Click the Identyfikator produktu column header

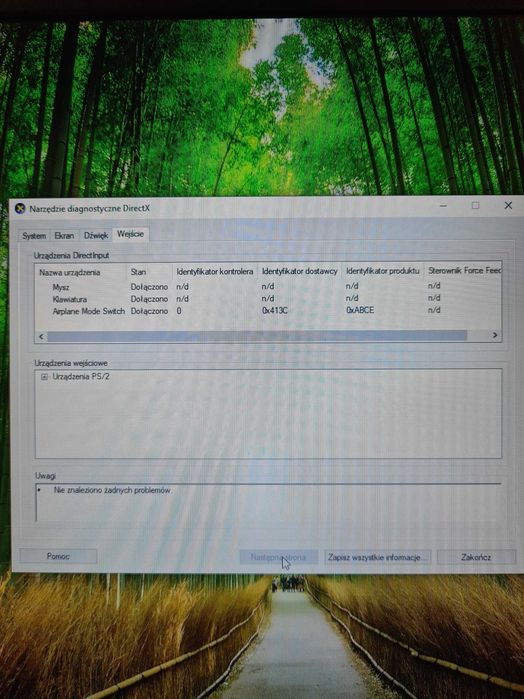point(383,271)
